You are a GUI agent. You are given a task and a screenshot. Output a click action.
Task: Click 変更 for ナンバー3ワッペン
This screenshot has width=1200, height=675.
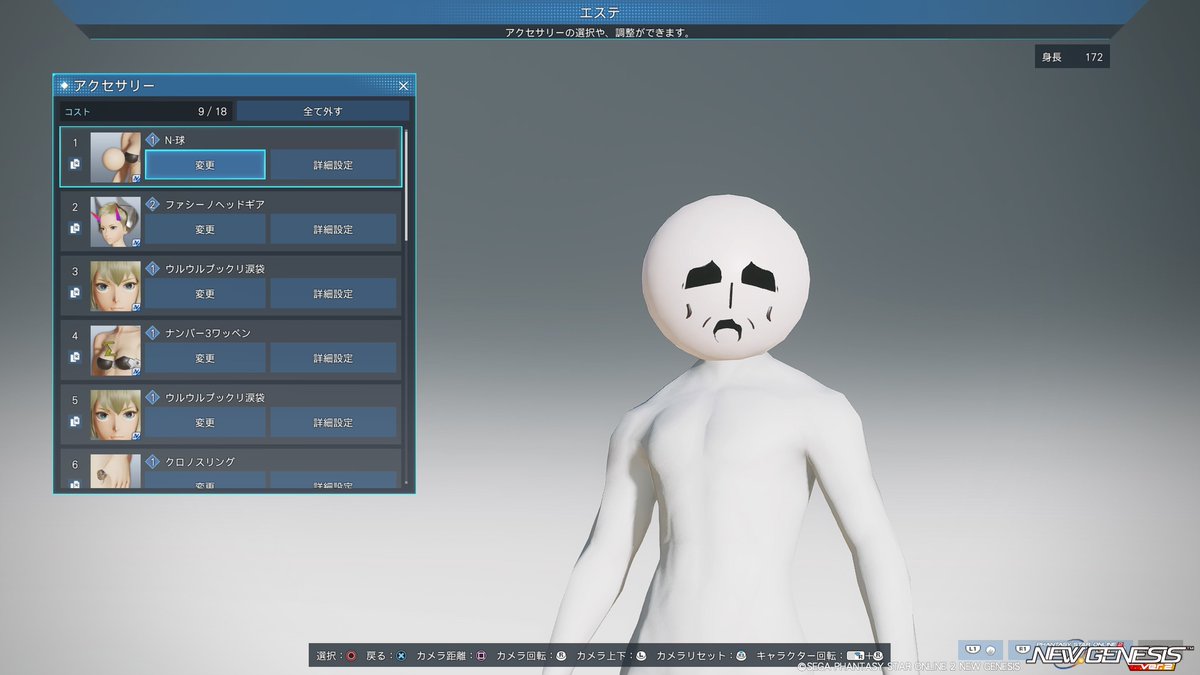point(205,358)
